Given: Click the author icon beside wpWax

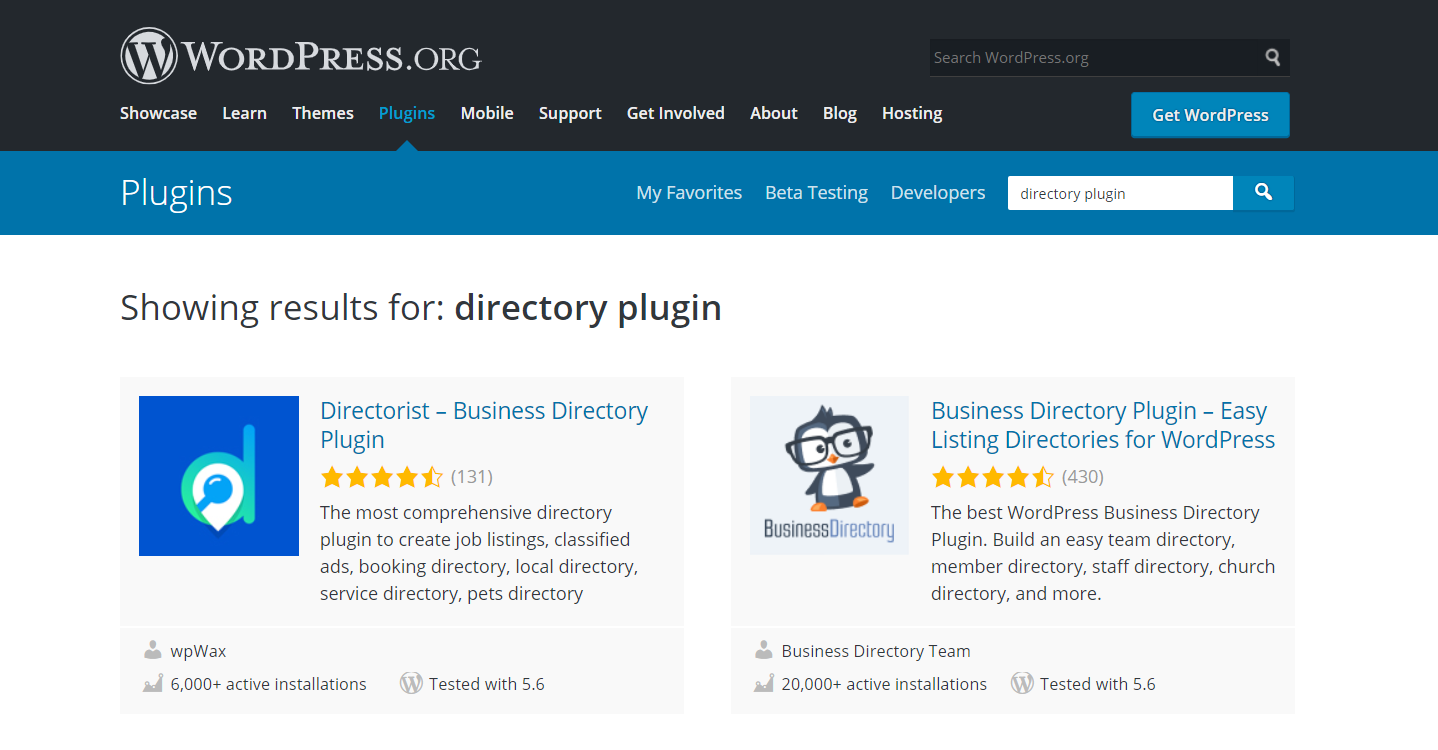Looking at the screenshot, I should tap(153, 651).
